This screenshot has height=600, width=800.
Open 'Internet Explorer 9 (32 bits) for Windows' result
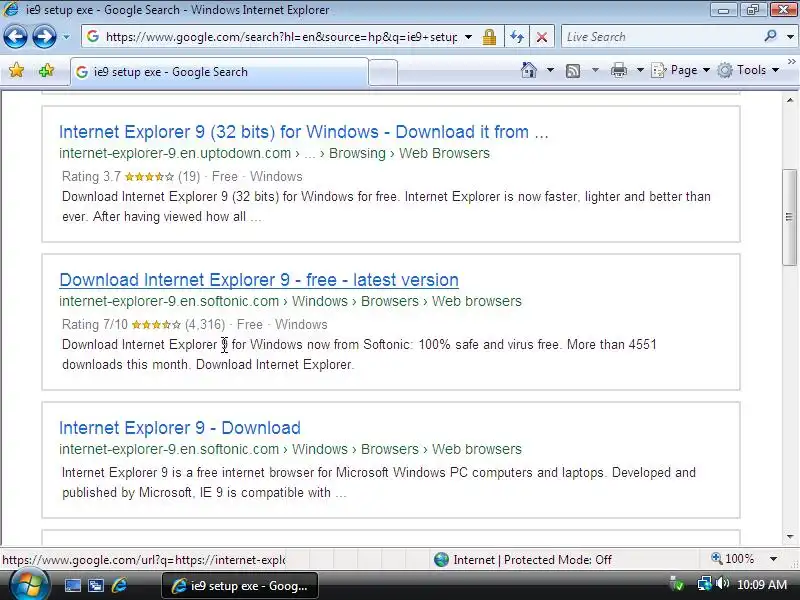(304, 132)
